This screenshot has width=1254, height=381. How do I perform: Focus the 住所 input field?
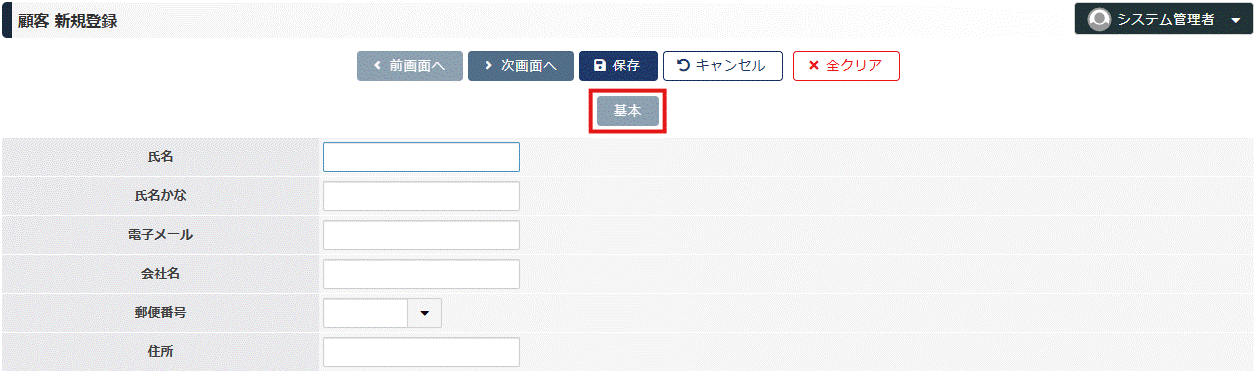[x=421, y=352]
